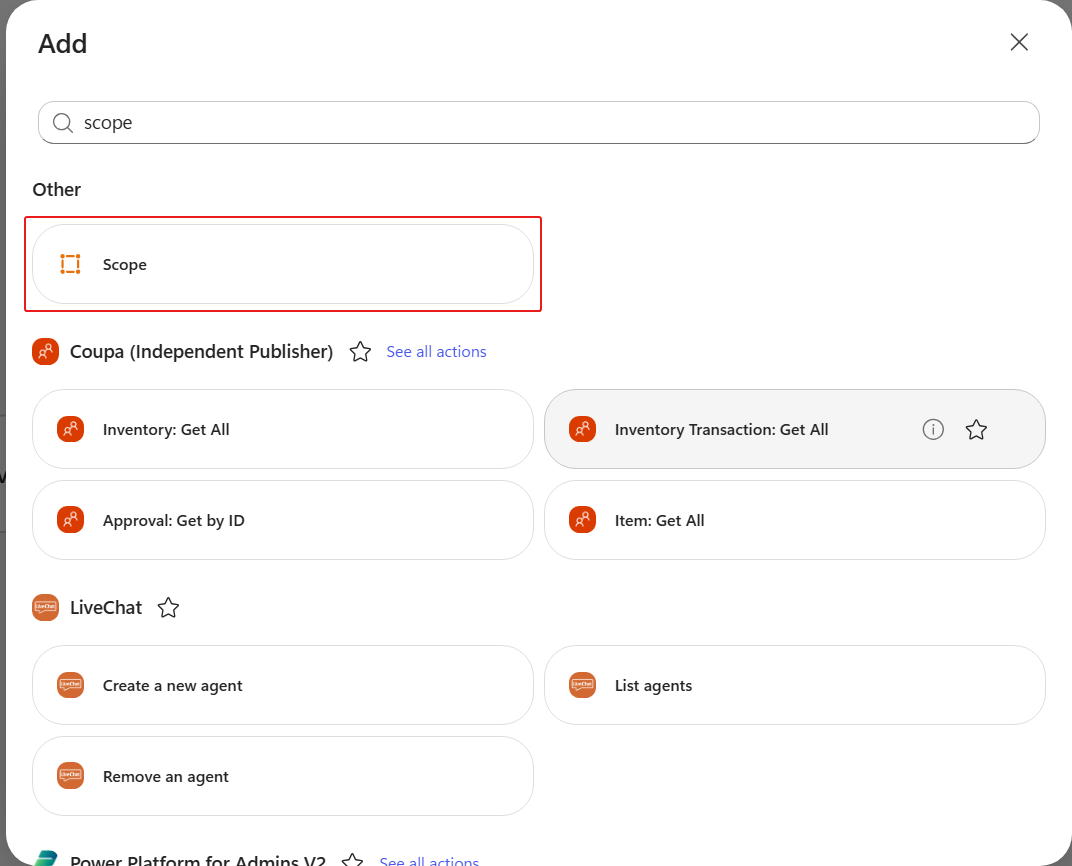Click the Approval: Get by ID icon
The height and width of the screenshot is (866, 1072).
(70, 520)
